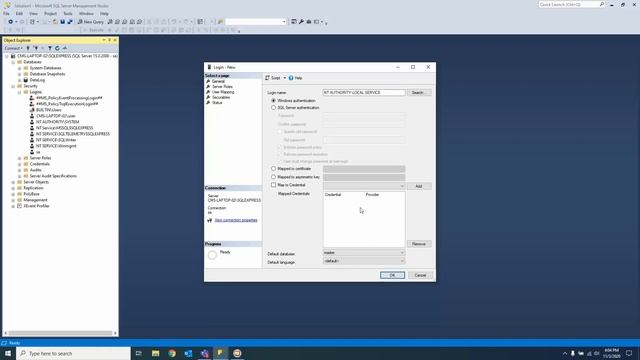Open the View connection properties link

pyautogui.click(x=236, y=220)
